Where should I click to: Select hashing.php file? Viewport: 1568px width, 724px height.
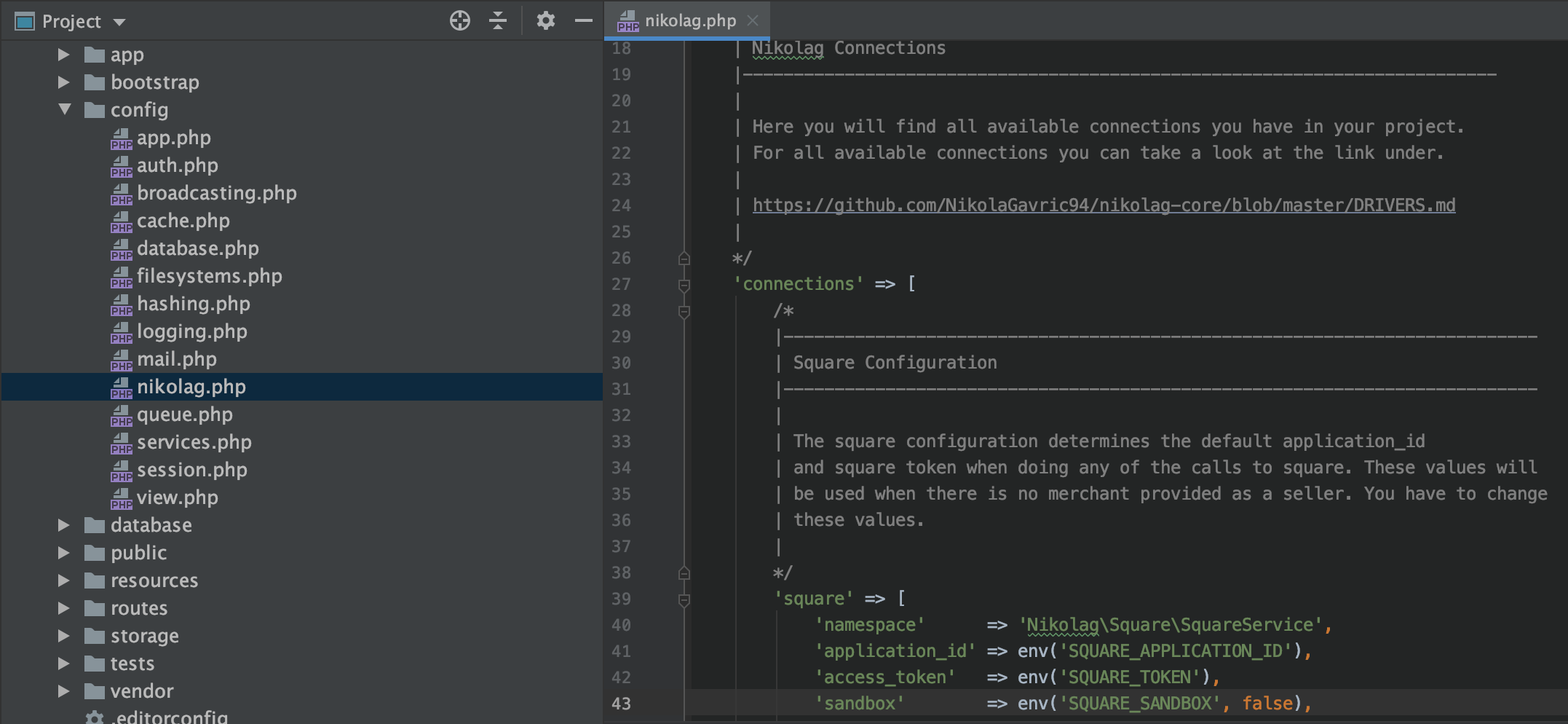point(194,304)
